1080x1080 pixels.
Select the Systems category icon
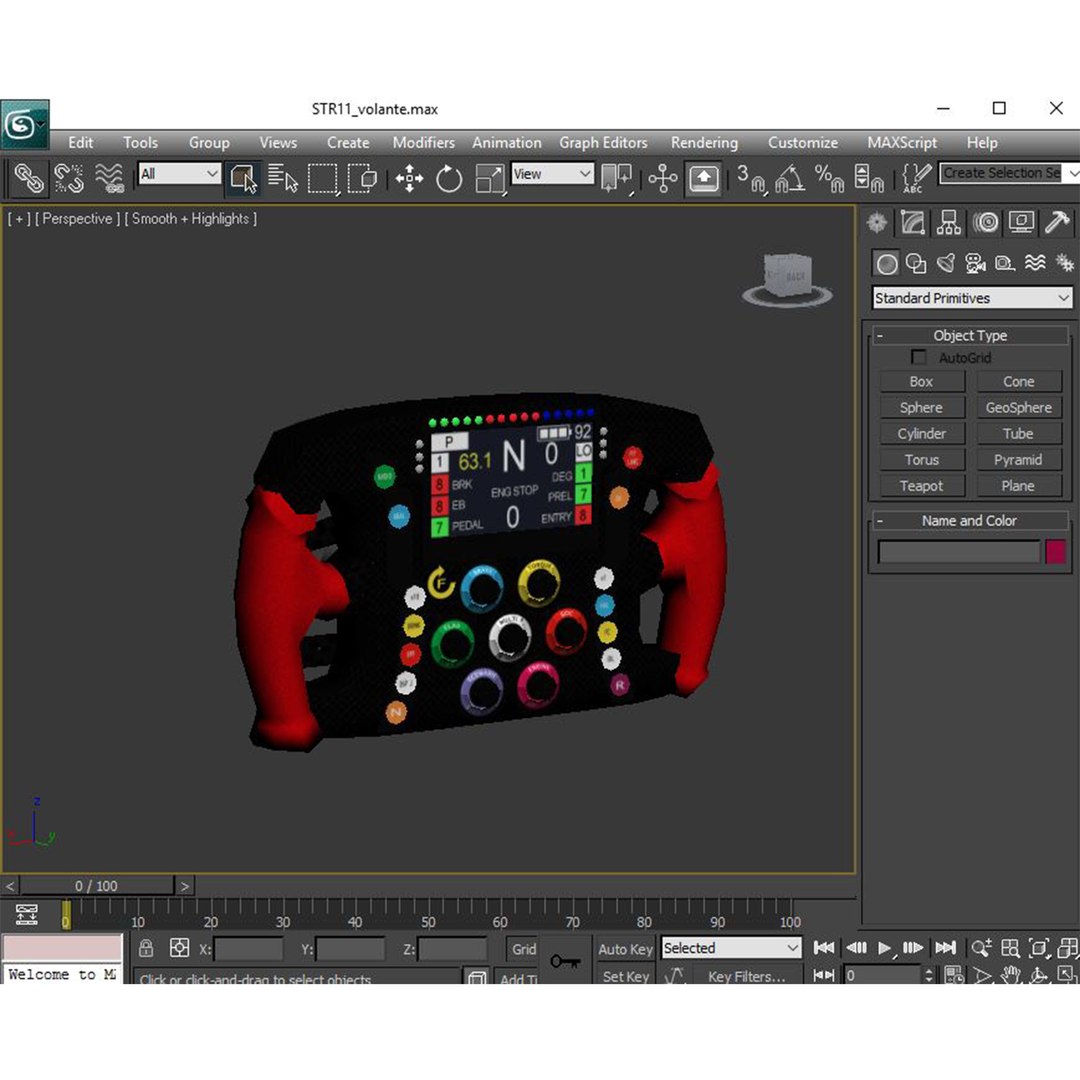click(1064, 263)
